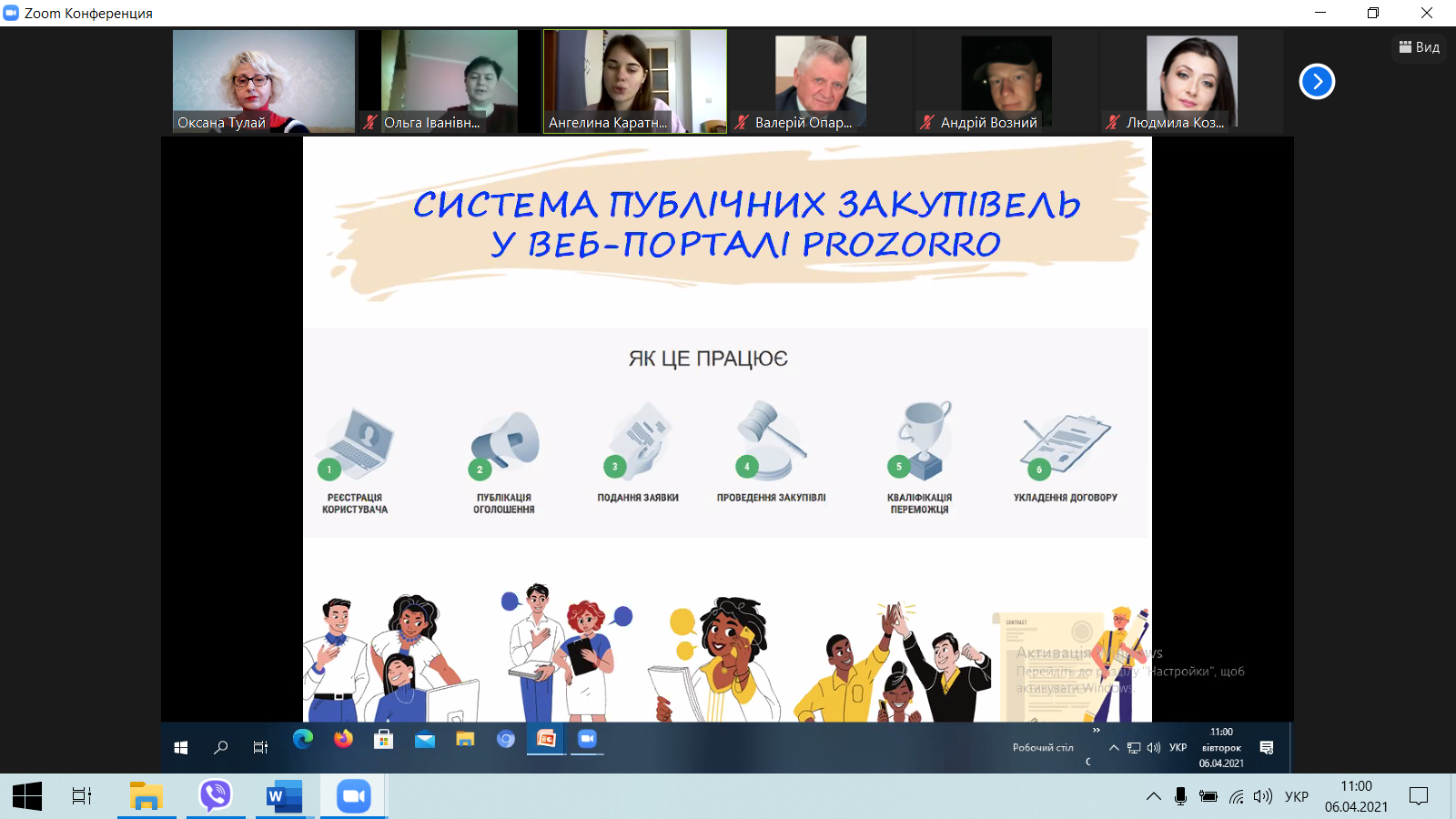Click shared screen Zoom taskbar icon
This screenshot has width=1456, height=819.
point(587,739)
